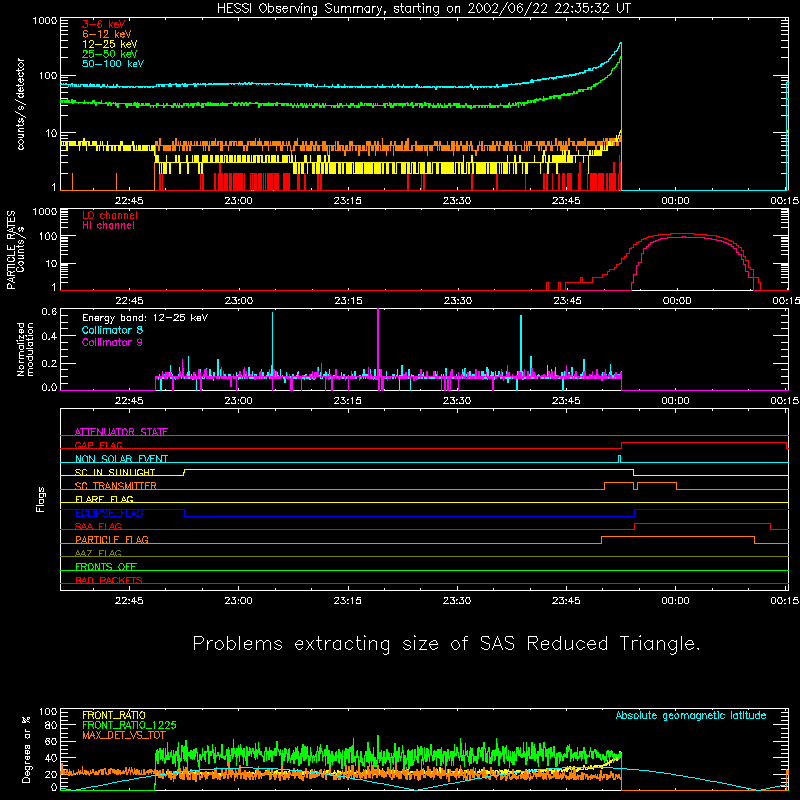This screenshot has height=800, width=800.
Task: Click the cyan 50-100 keV curve peak
Action: tap(620, 44)
